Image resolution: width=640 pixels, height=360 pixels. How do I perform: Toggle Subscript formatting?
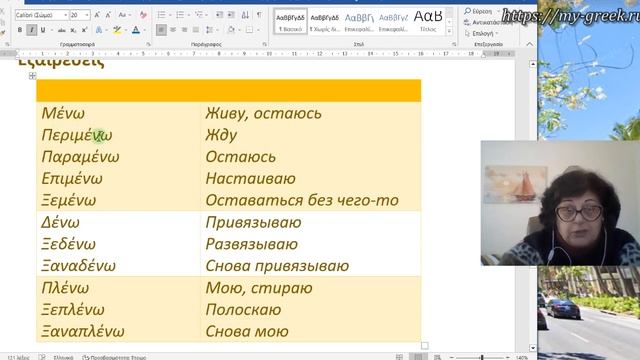tap(73, 30)
